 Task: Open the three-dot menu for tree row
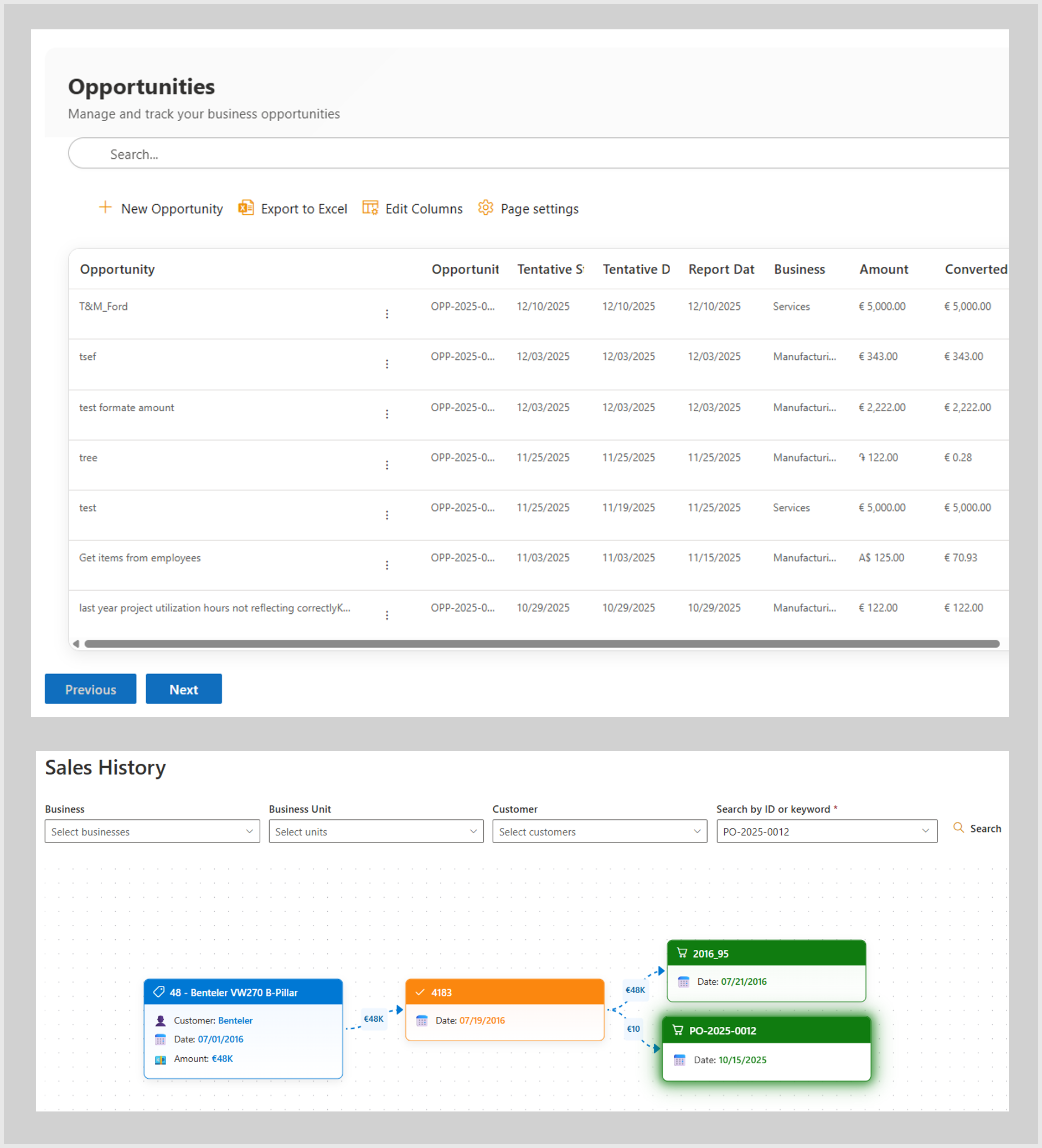387,466
